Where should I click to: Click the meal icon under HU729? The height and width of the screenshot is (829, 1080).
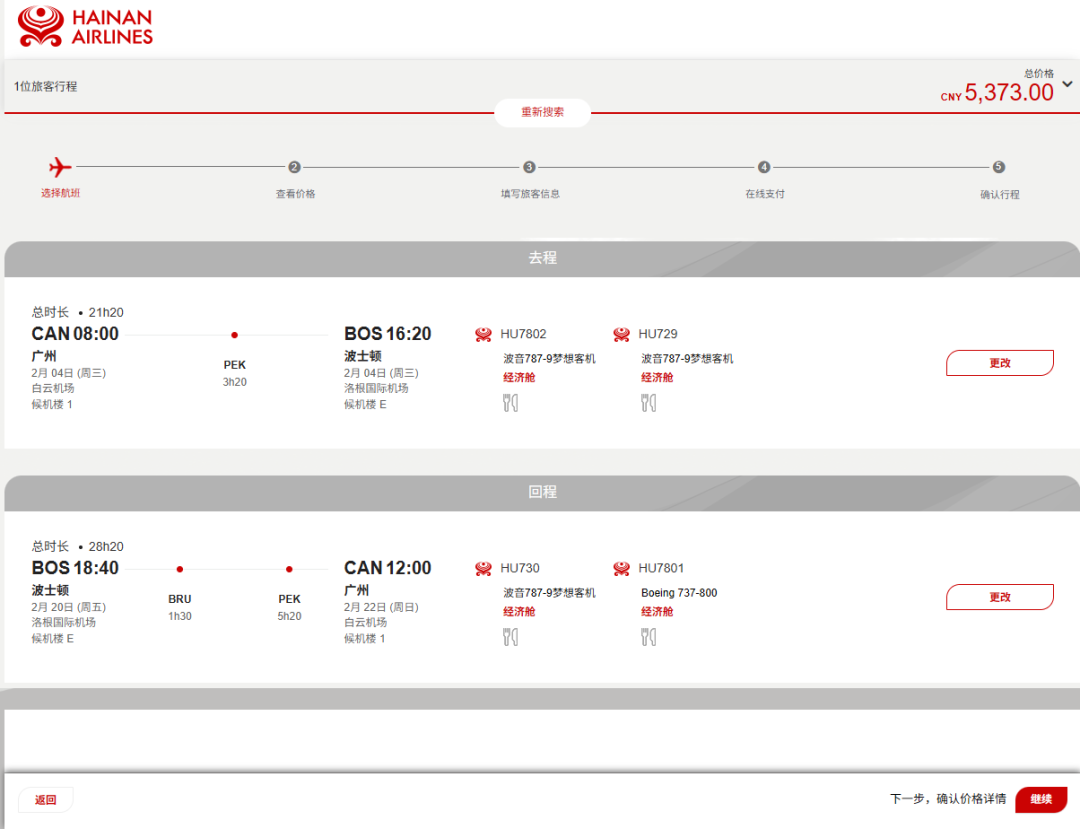pos(648,403)
